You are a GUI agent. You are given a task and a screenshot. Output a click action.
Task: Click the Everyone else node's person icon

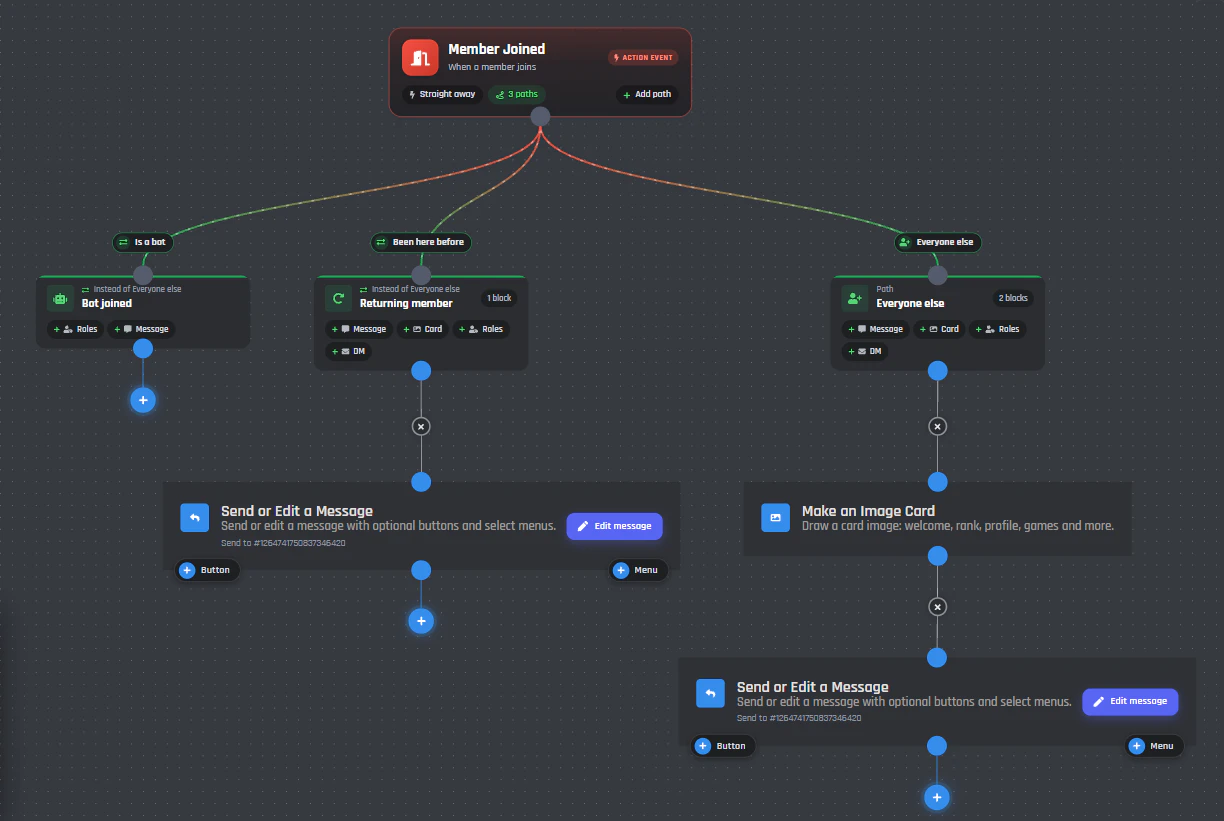click(x=855, y=298)
